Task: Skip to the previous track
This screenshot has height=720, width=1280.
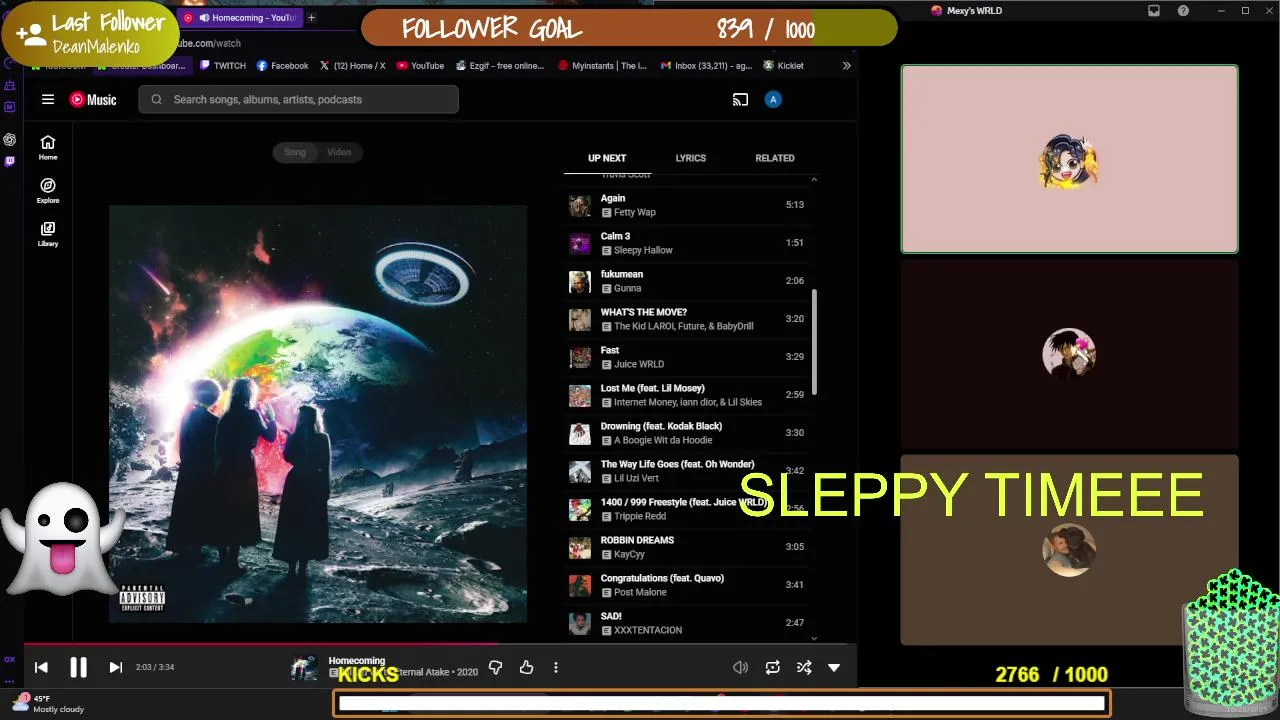Action: pos(41,667)
